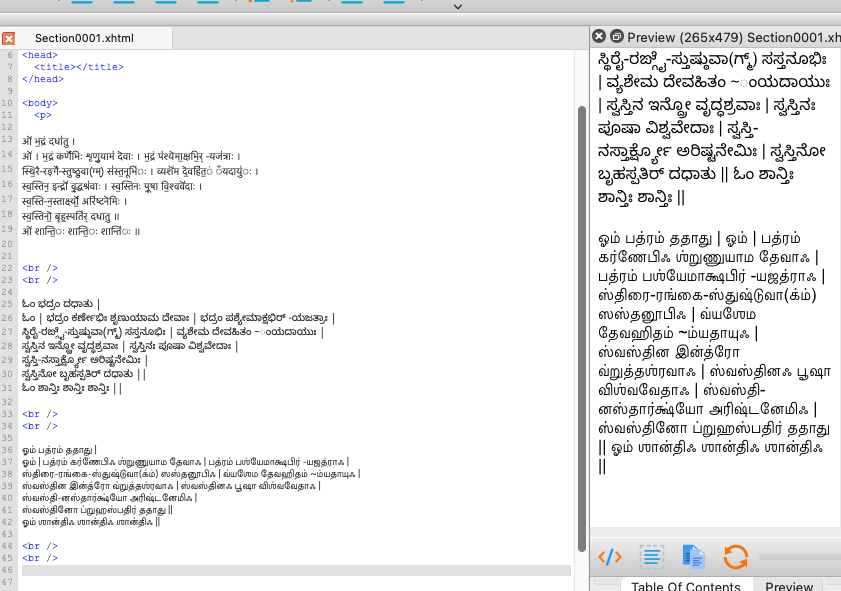Click the Tamil paragraph in the Preview pane
This screenshot has width=841, height=591.
(x=714, y=352)
